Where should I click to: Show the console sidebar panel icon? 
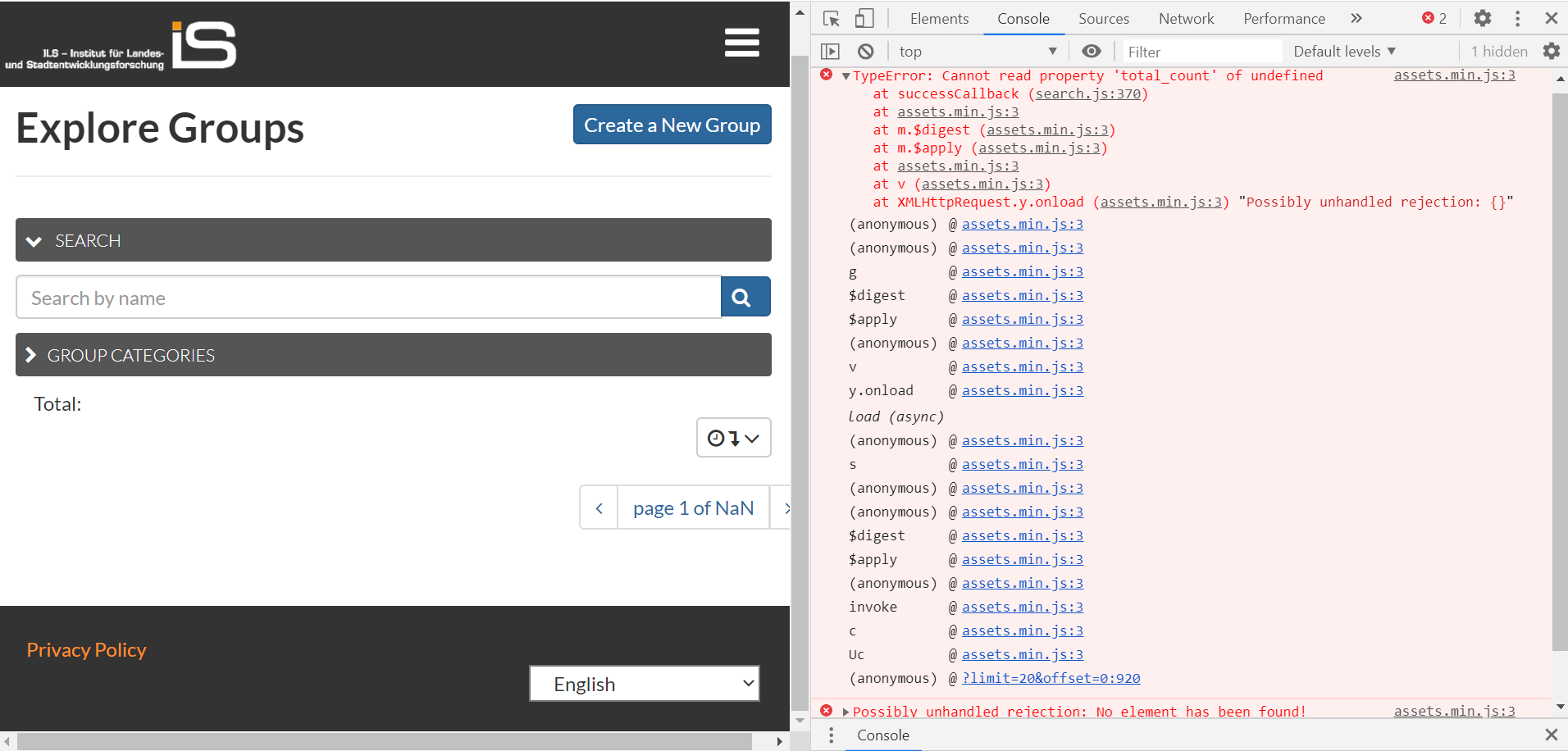tap(830, 52)
